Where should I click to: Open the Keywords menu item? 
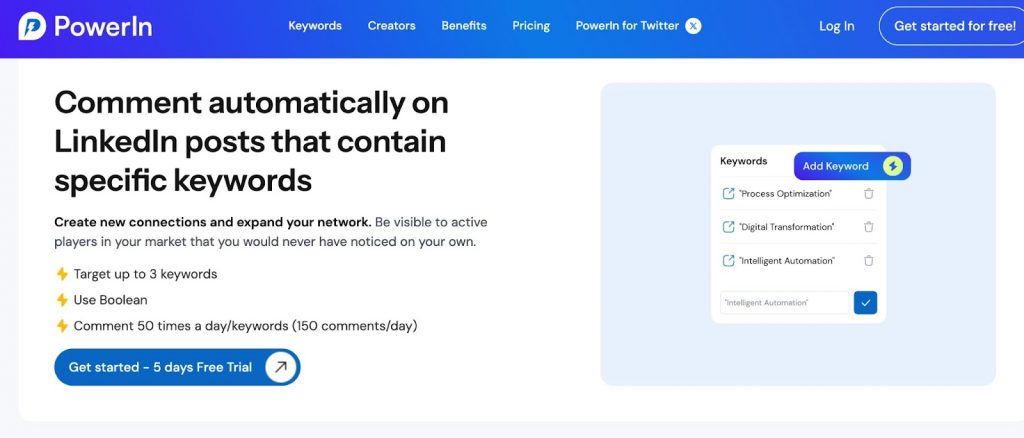point(315,26)
